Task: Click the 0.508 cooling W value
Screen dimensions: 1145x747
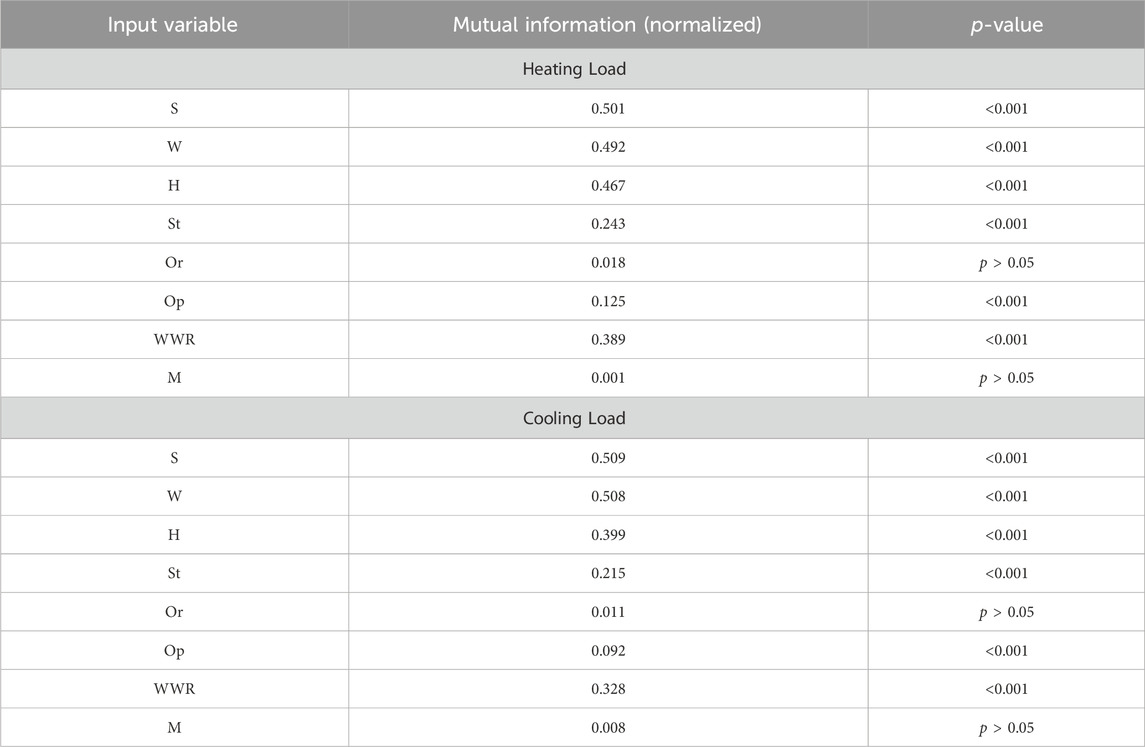Action: 608,496
